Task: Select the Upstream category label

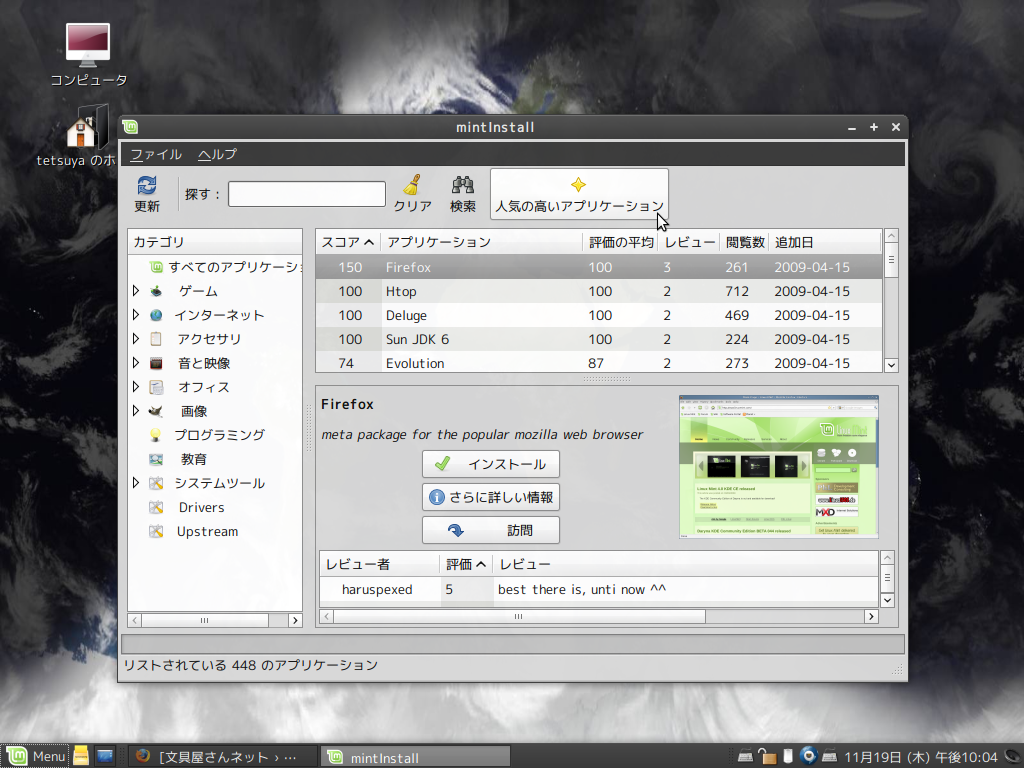Action: (207, 532)
